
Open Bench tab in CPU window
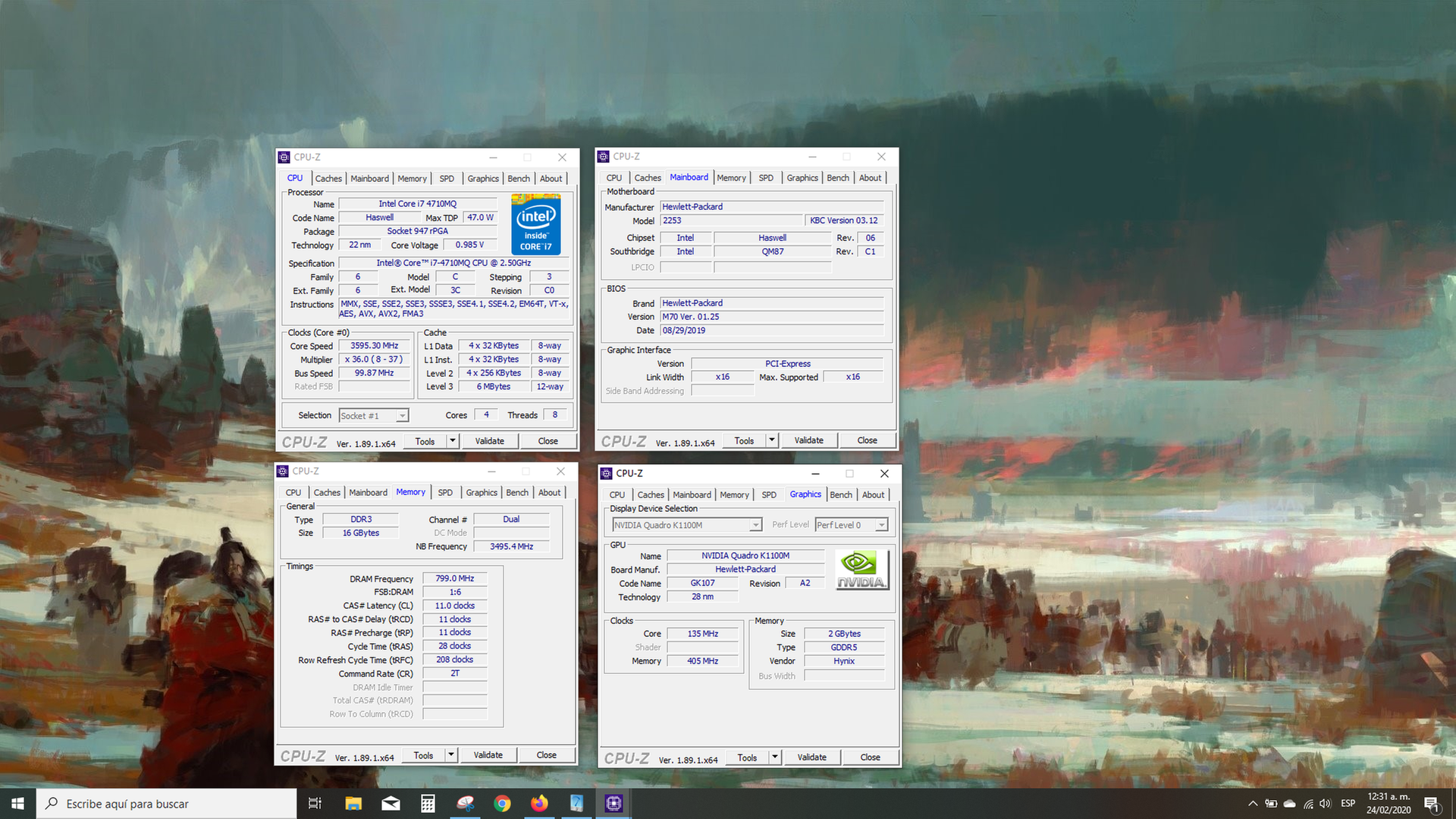click(519, 178)
